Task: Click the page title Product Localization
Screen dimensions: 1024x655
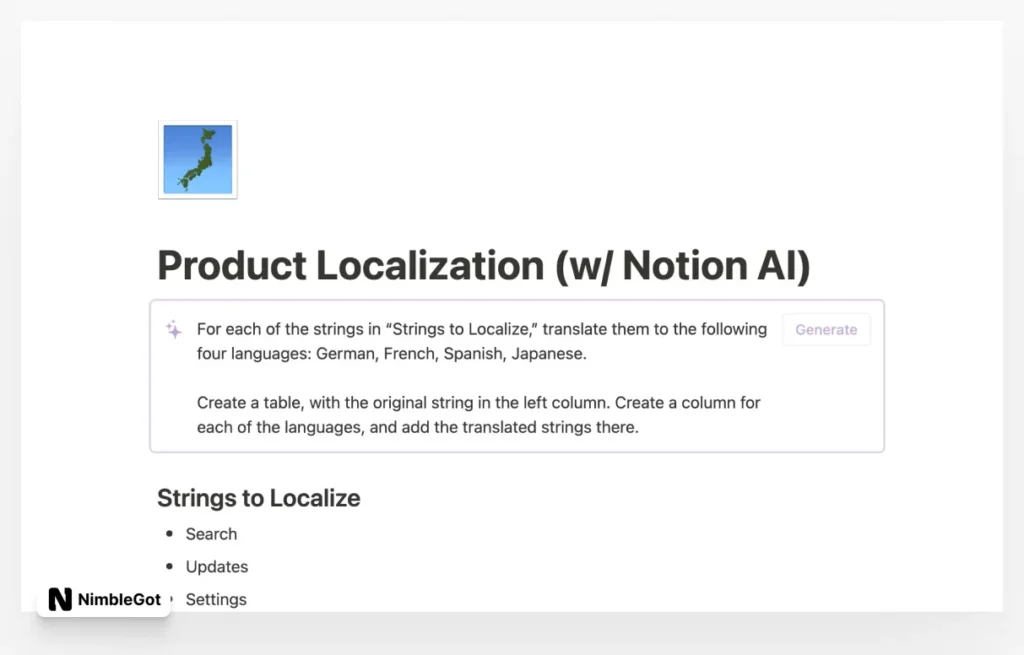Action: [483, 266]
